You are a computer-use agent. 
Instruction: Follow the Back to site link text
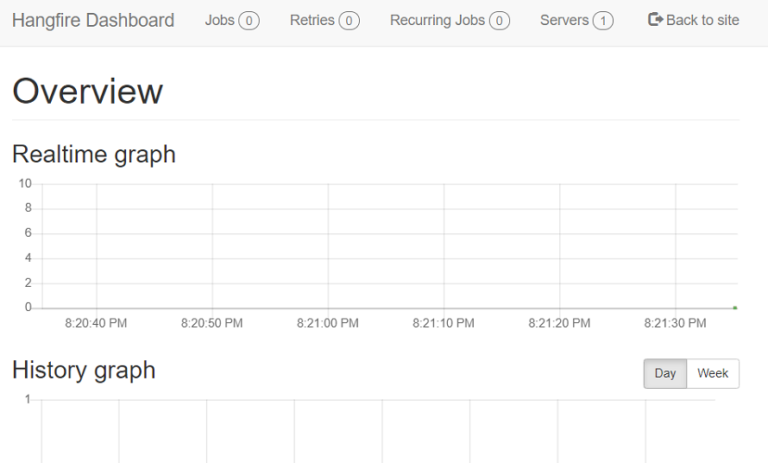[703, 20]
